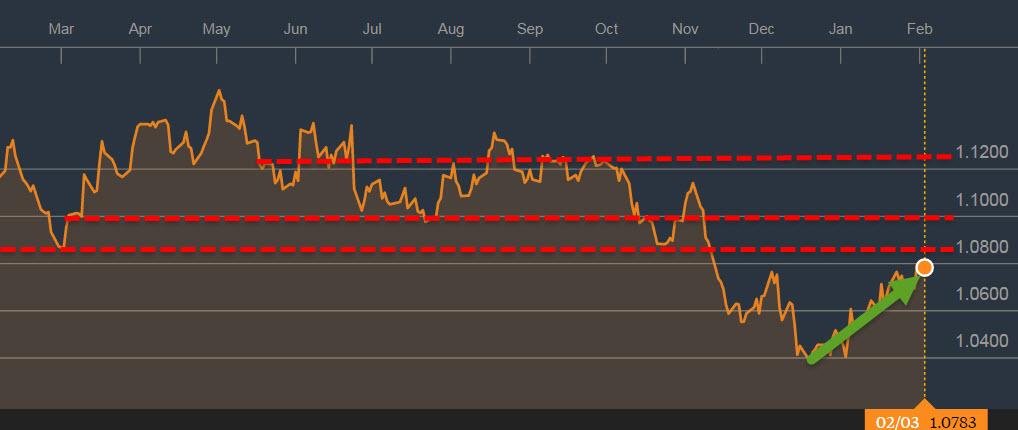
Task: Click the Oct month label on timeline
Action: 606,29
